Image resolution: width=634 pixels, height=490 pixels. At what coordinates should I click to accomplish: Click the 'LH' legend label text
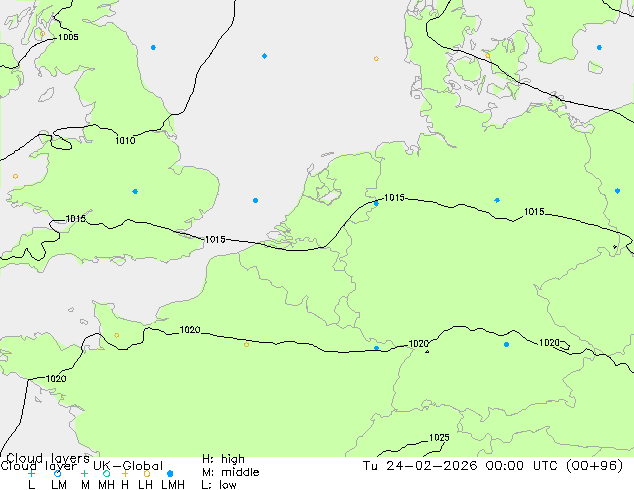pos(145,485)
